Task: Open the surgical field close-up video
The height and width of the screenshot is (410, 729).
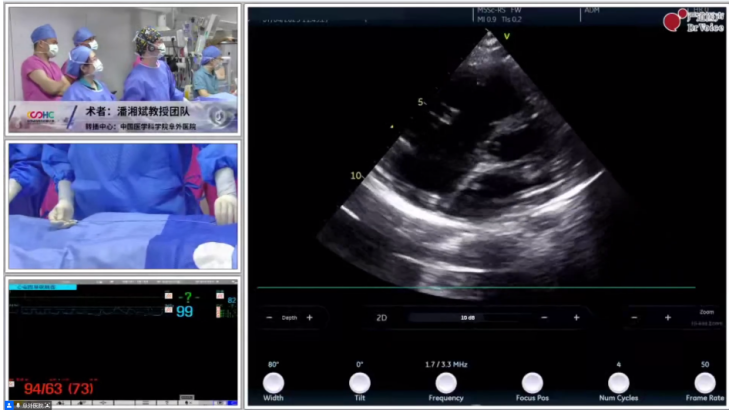Action: 124,206
